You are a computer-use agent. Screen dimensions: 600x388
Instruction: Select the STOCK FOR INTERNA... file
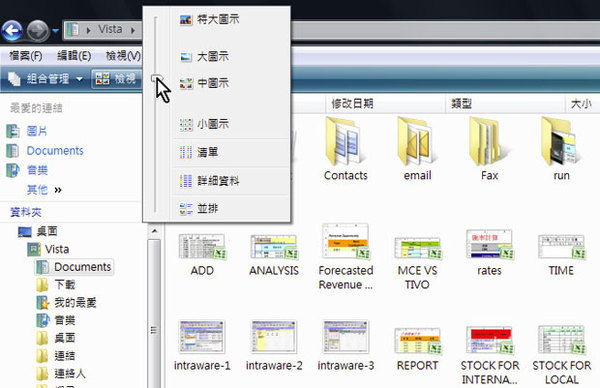click(x=489, y=355)
